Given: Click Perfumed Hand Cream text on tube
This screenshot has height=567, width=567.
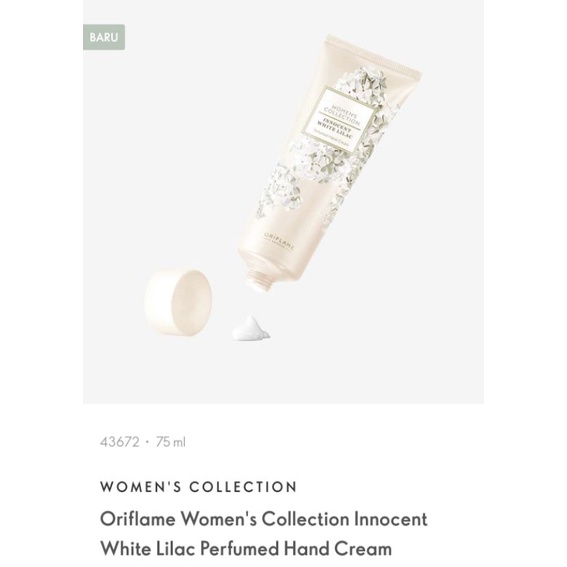Looking at the screenshot, I should point(331,139).
